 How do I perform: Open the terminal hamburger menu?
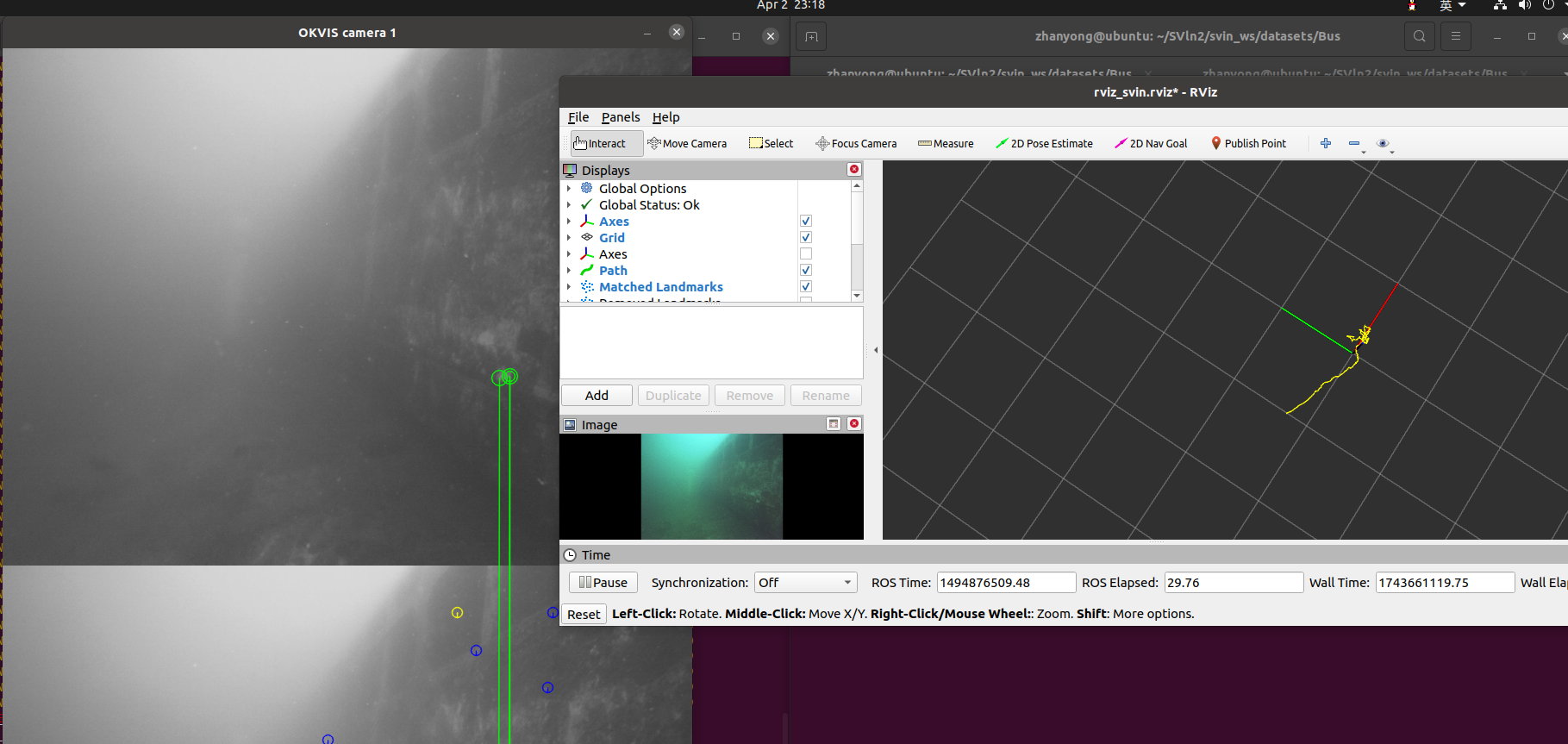click(1456, 36)
